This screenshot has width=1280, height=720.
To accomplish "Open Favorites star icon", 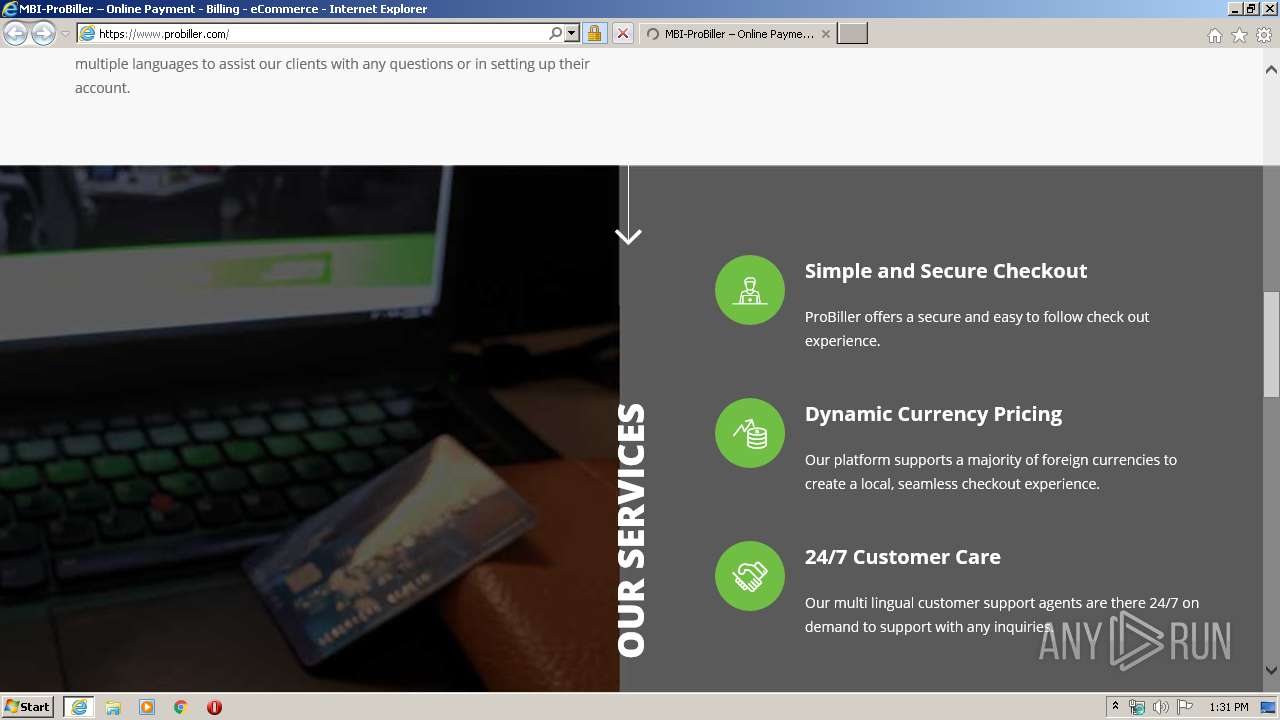I will pyautogui.click(x=1239, y=35).
